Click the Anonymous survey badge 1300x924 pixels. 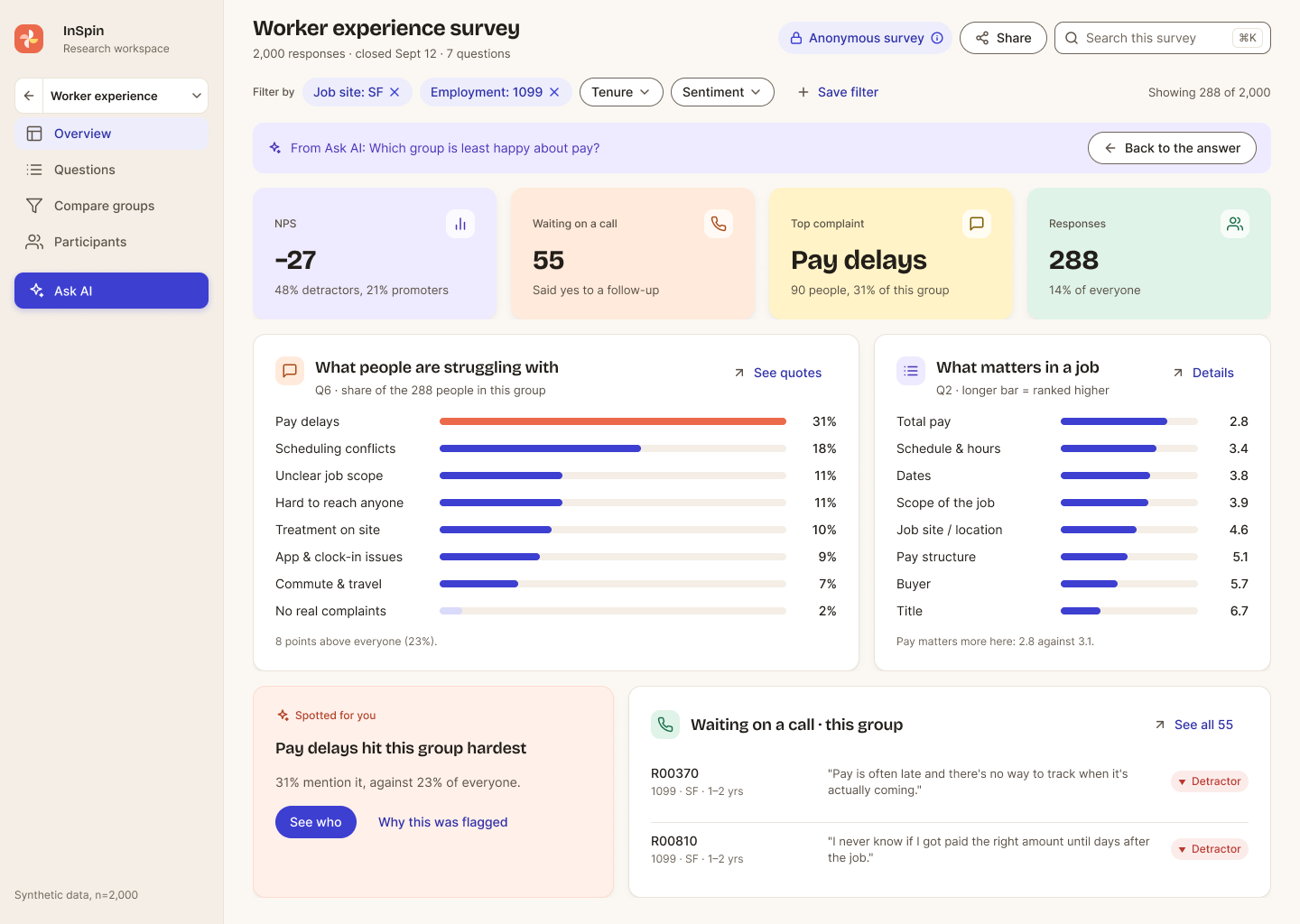pos(865,38)
